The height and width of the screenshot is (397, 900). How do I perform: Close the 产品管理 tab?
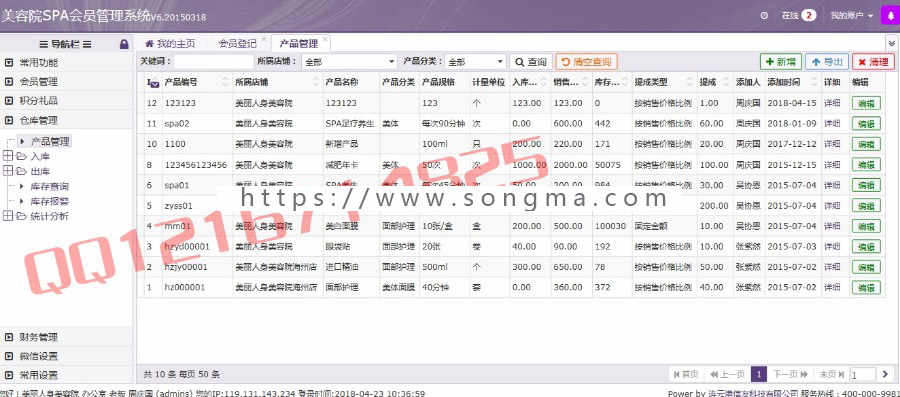325,40
